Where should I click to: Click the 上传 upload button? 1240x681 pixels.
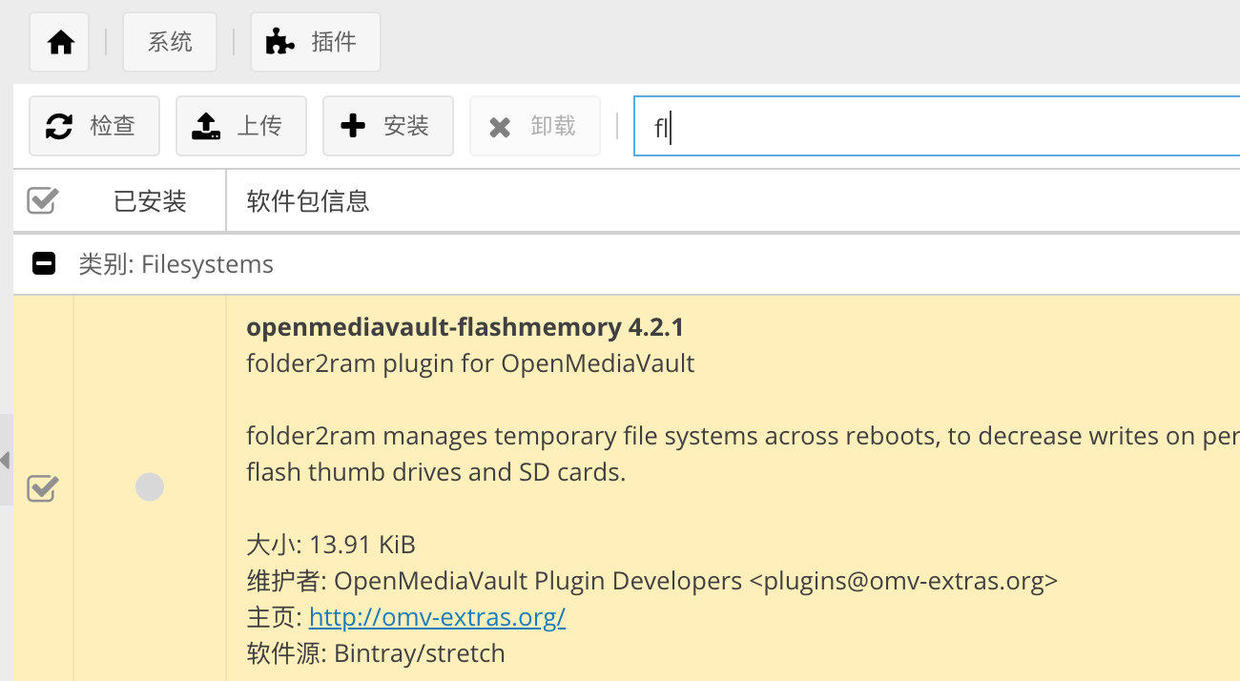(x=241, y=126)
